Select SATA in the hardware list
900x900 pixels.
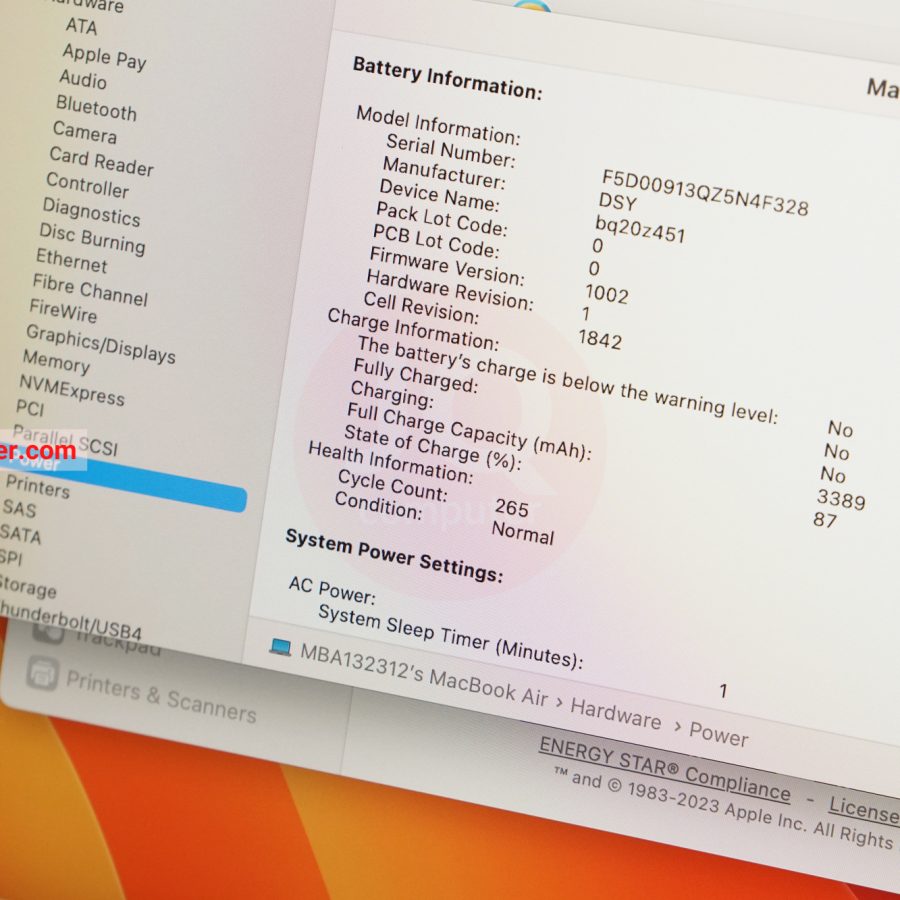(x=21, y=534)
